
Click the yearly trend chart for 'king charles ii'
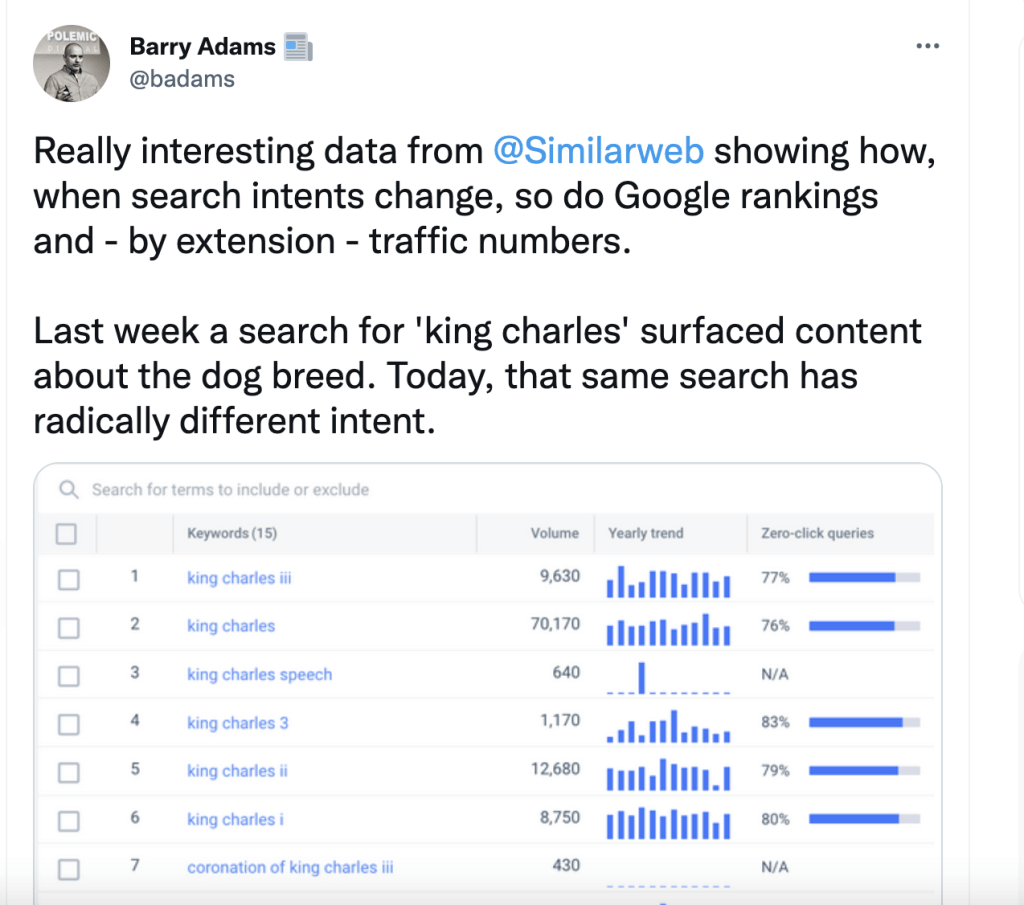(x=669, y=772)
